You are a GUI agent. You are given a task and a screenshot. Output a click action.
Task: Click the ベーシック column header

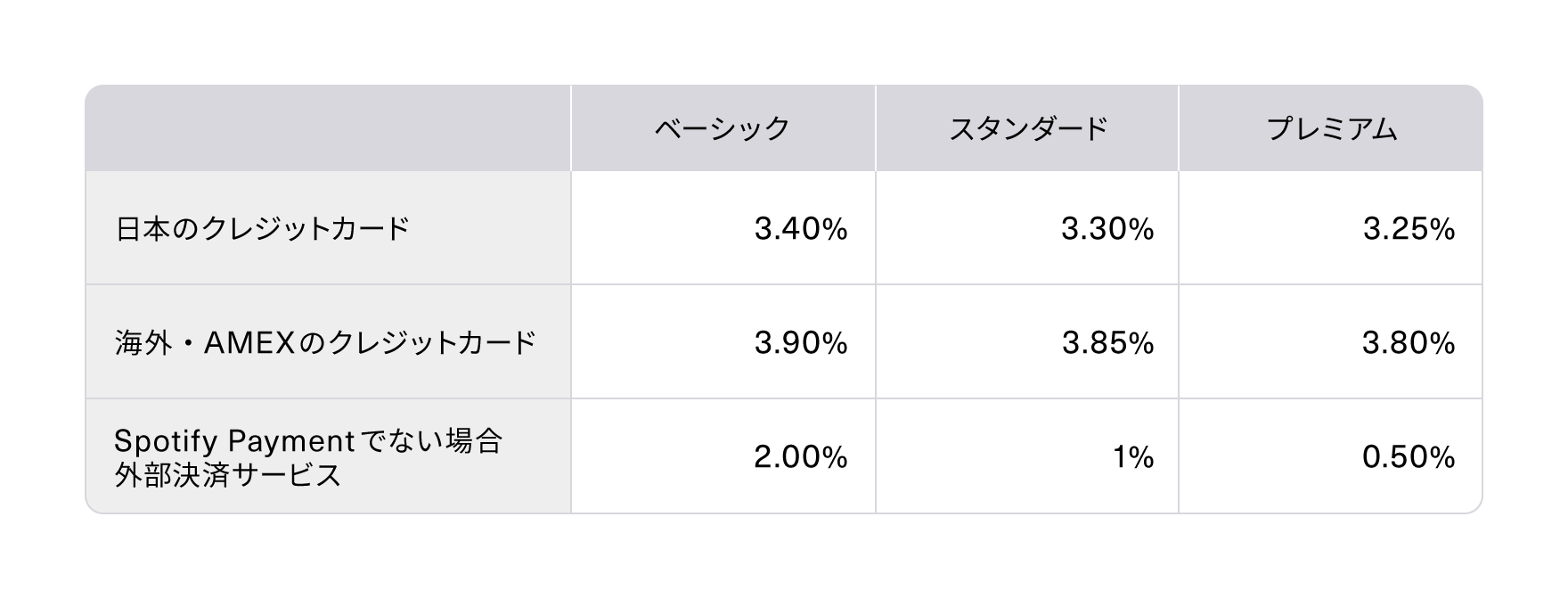point(723,129)
